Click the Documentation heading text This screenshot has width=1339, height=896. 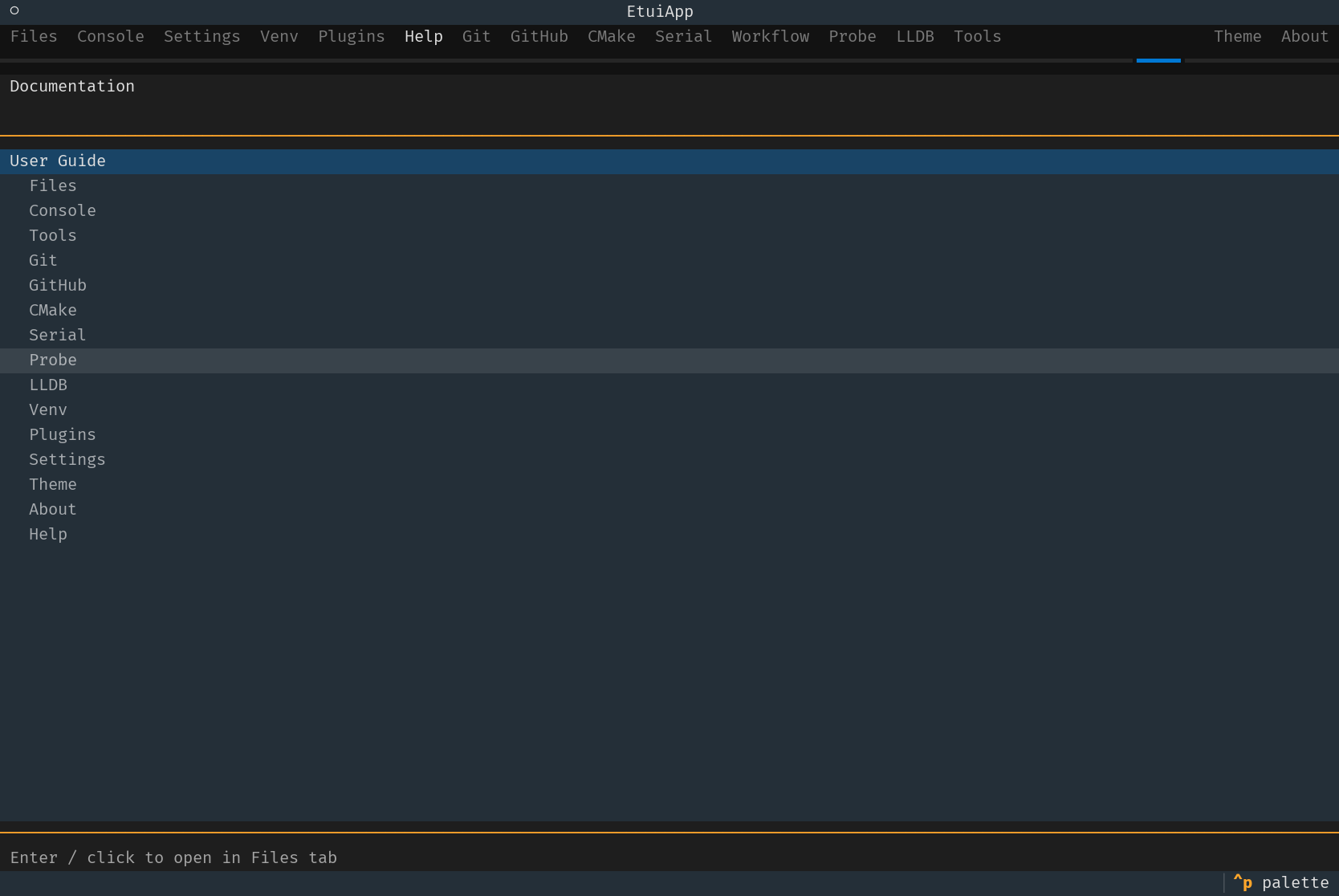(72, 87)
